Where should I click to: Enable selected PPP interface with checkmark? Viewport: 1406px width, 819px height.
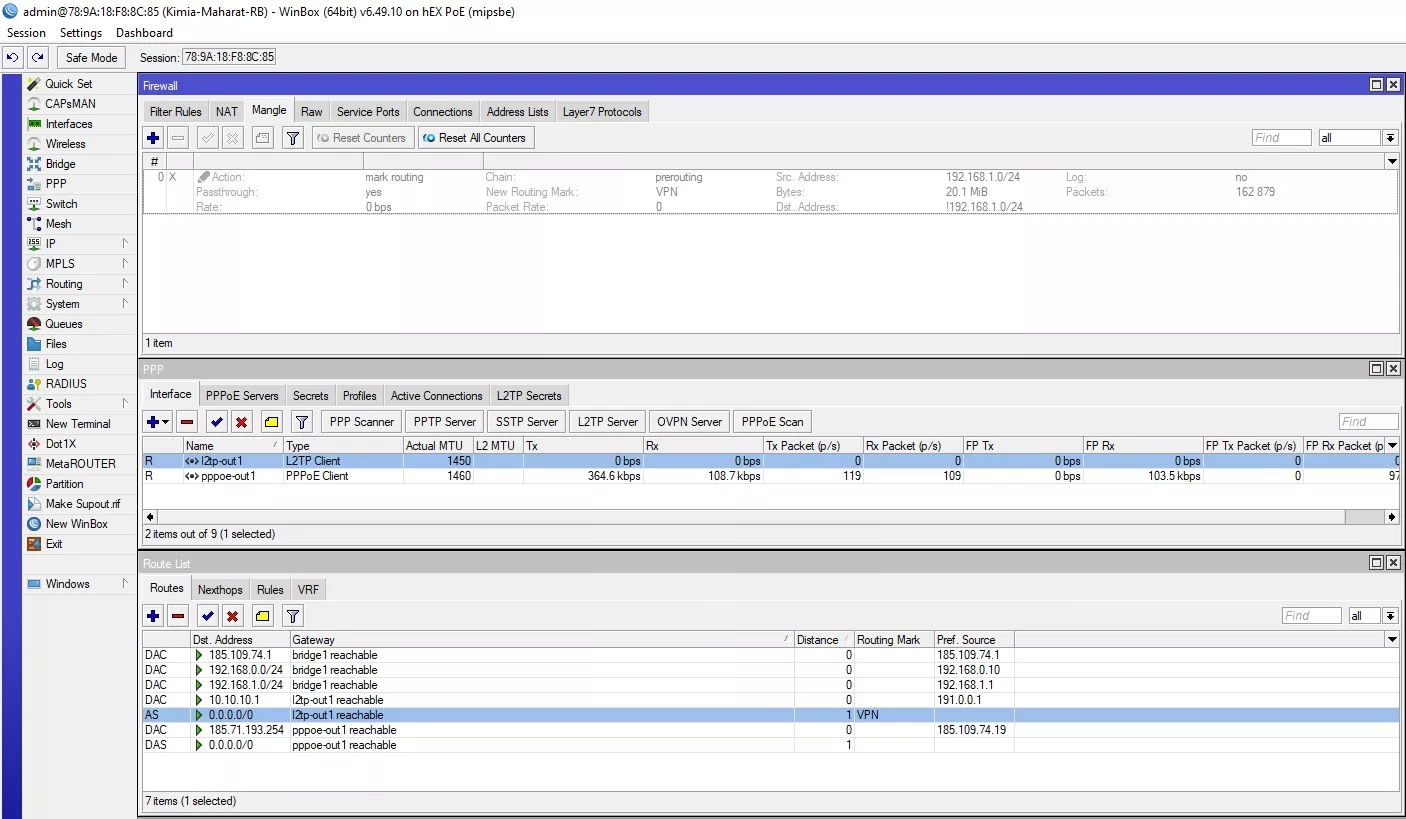coord(217,422)
